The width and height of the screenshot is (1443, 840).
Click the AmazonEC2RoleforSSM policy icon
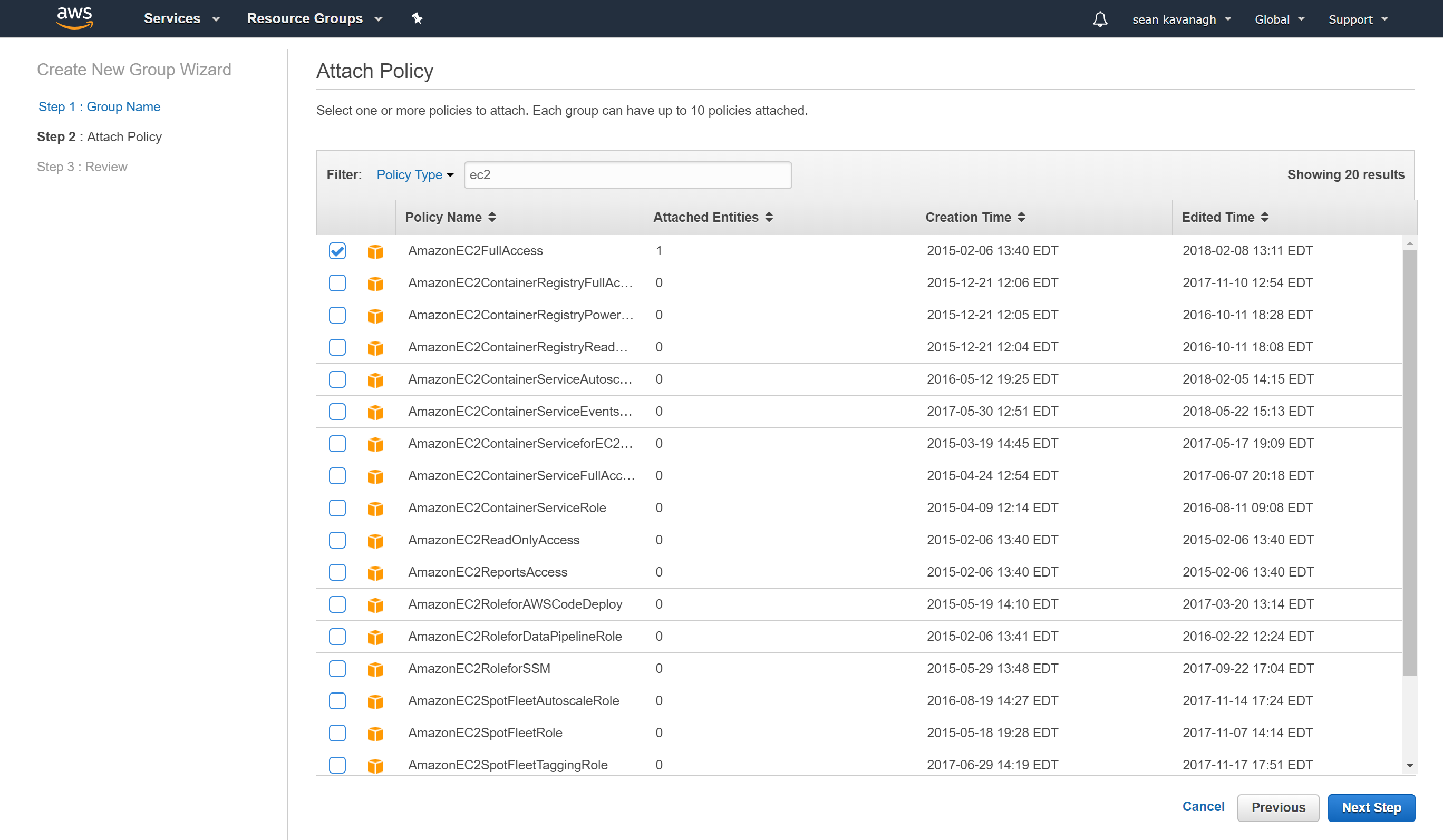click(375, 668)
